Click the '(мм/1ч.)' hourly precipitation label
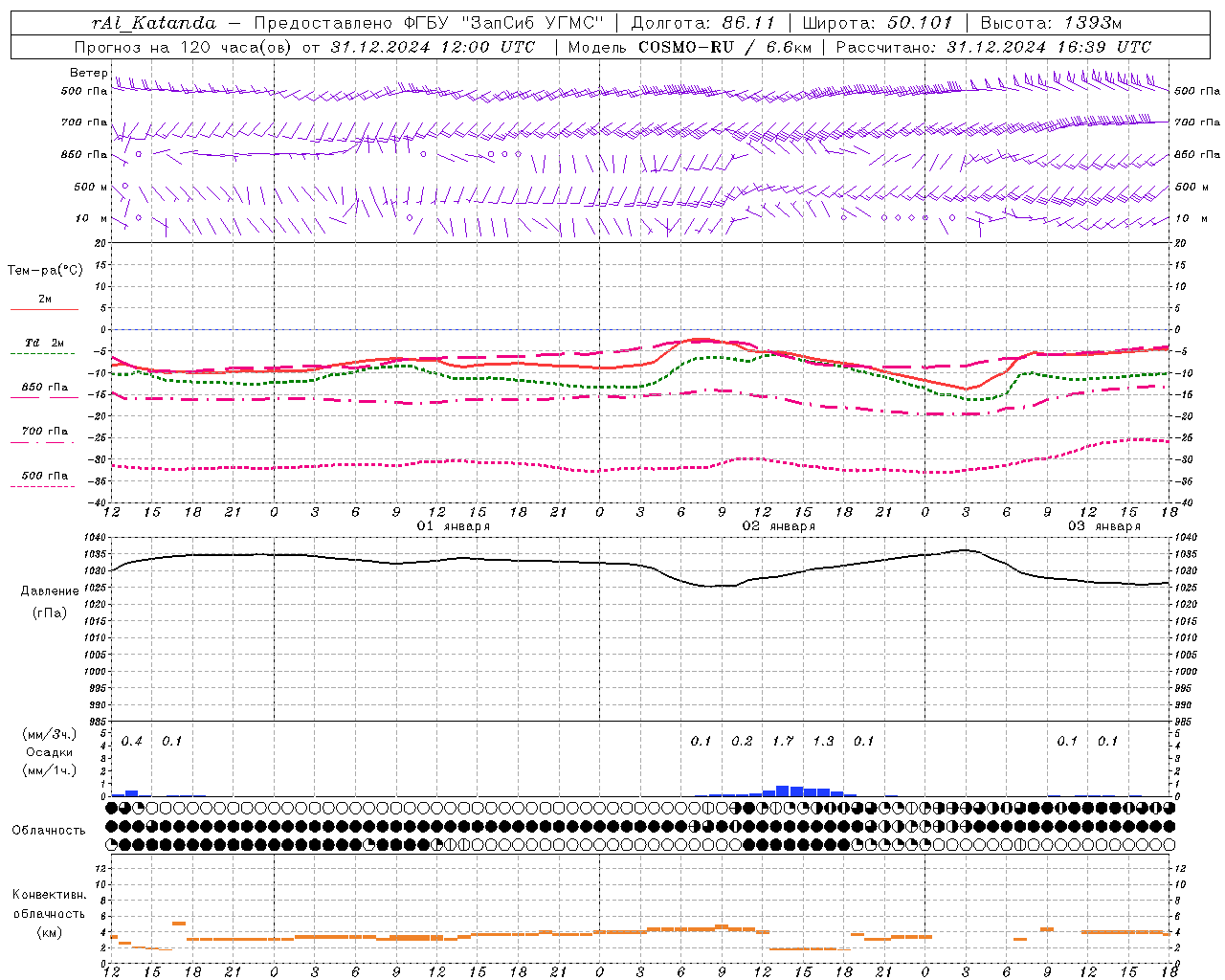The height and width of the screenshot is (980, 1225). (x=50, y=770)
